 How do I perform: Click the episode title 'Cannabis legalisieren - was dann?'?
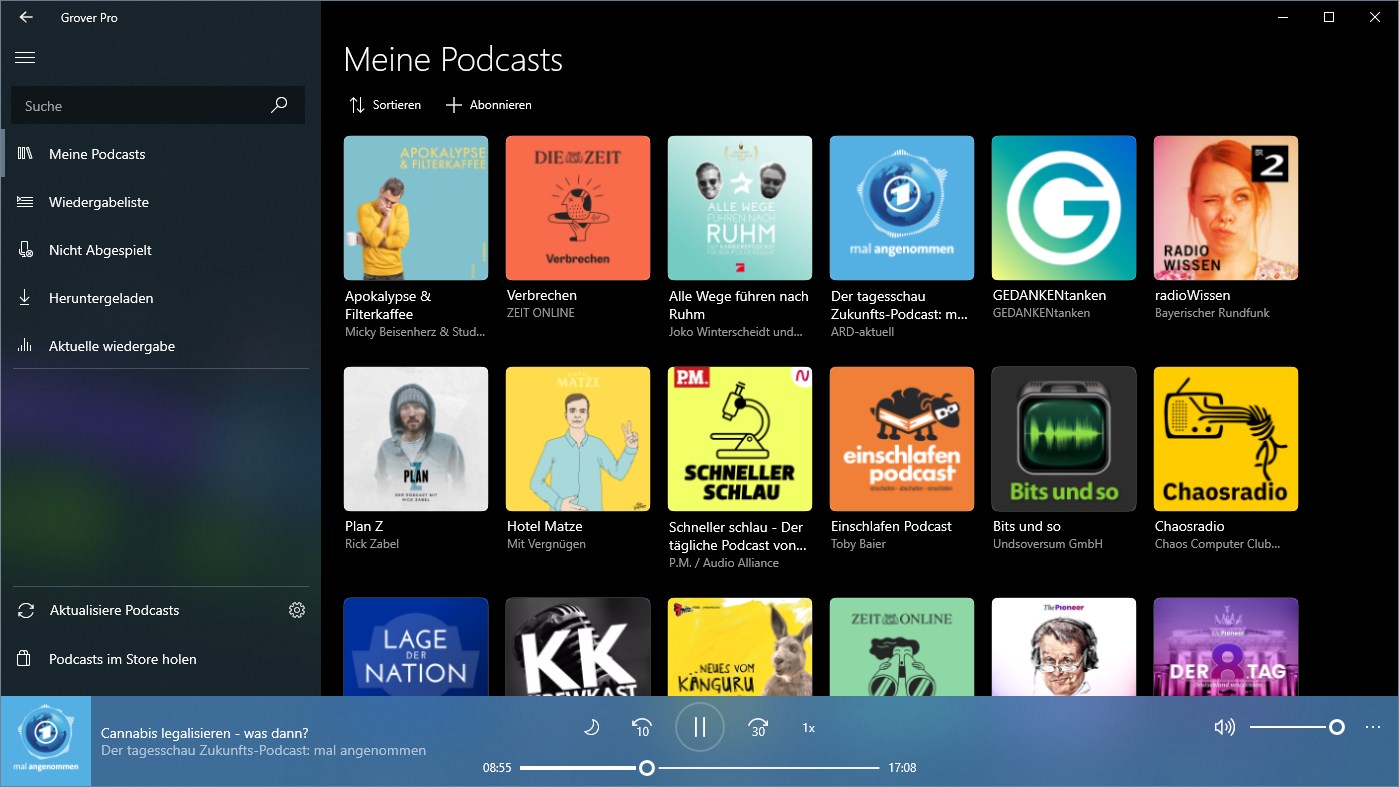205,733
